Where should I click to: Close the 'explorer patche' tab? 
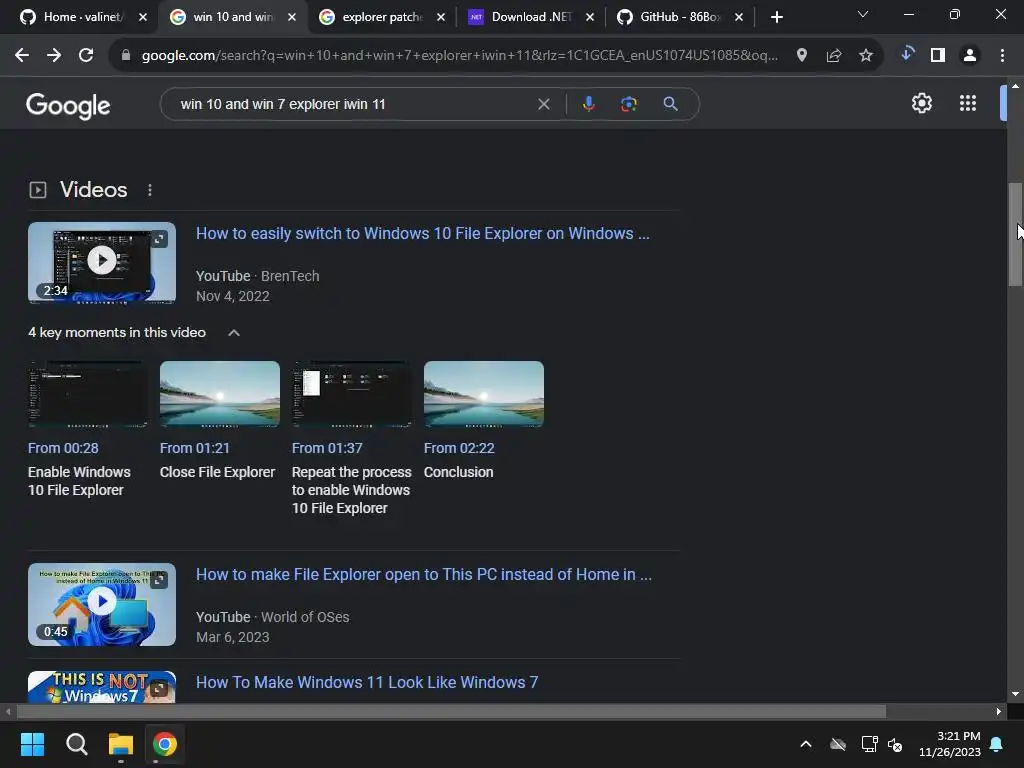point(441,17)
